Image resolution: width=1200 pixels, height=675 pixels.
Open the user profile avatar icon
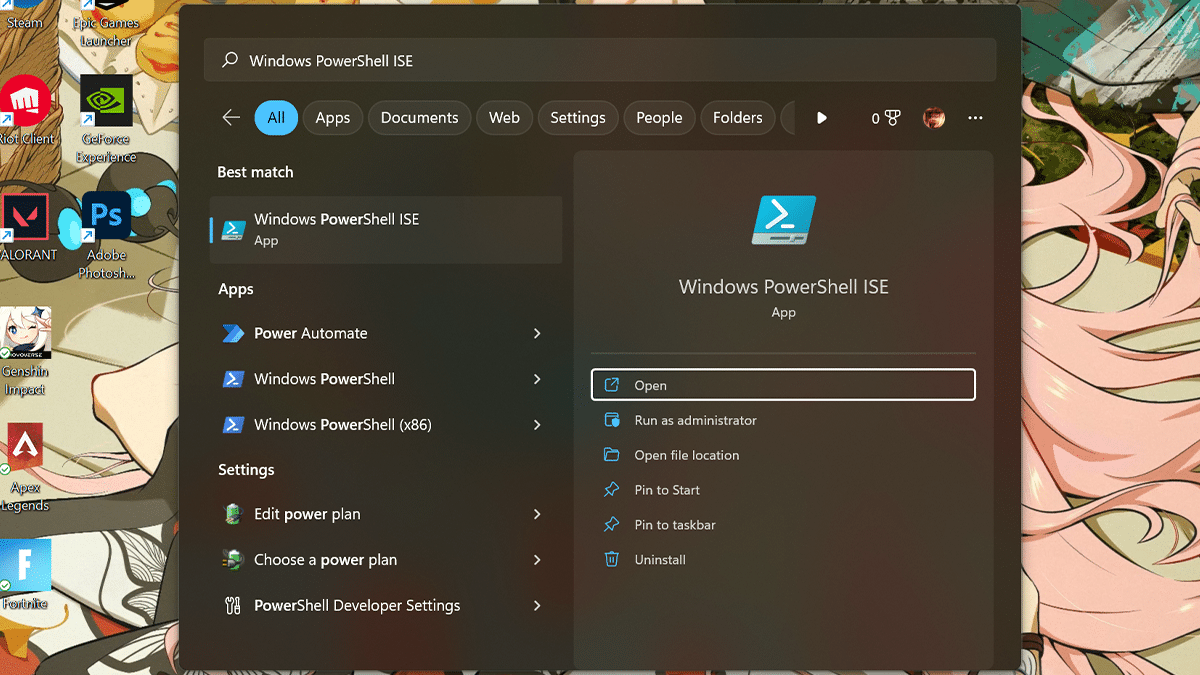934,118
